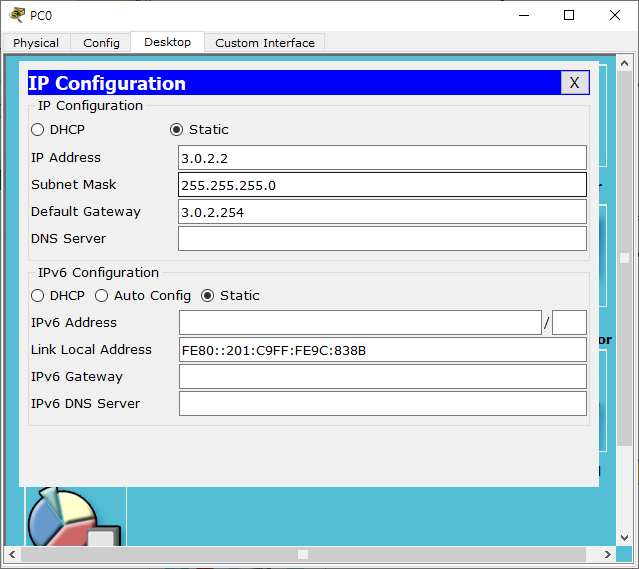This screenshot has height=569, width=639.
Task: Click the vertical scrollbar up arrow
Action: point(624,63)
